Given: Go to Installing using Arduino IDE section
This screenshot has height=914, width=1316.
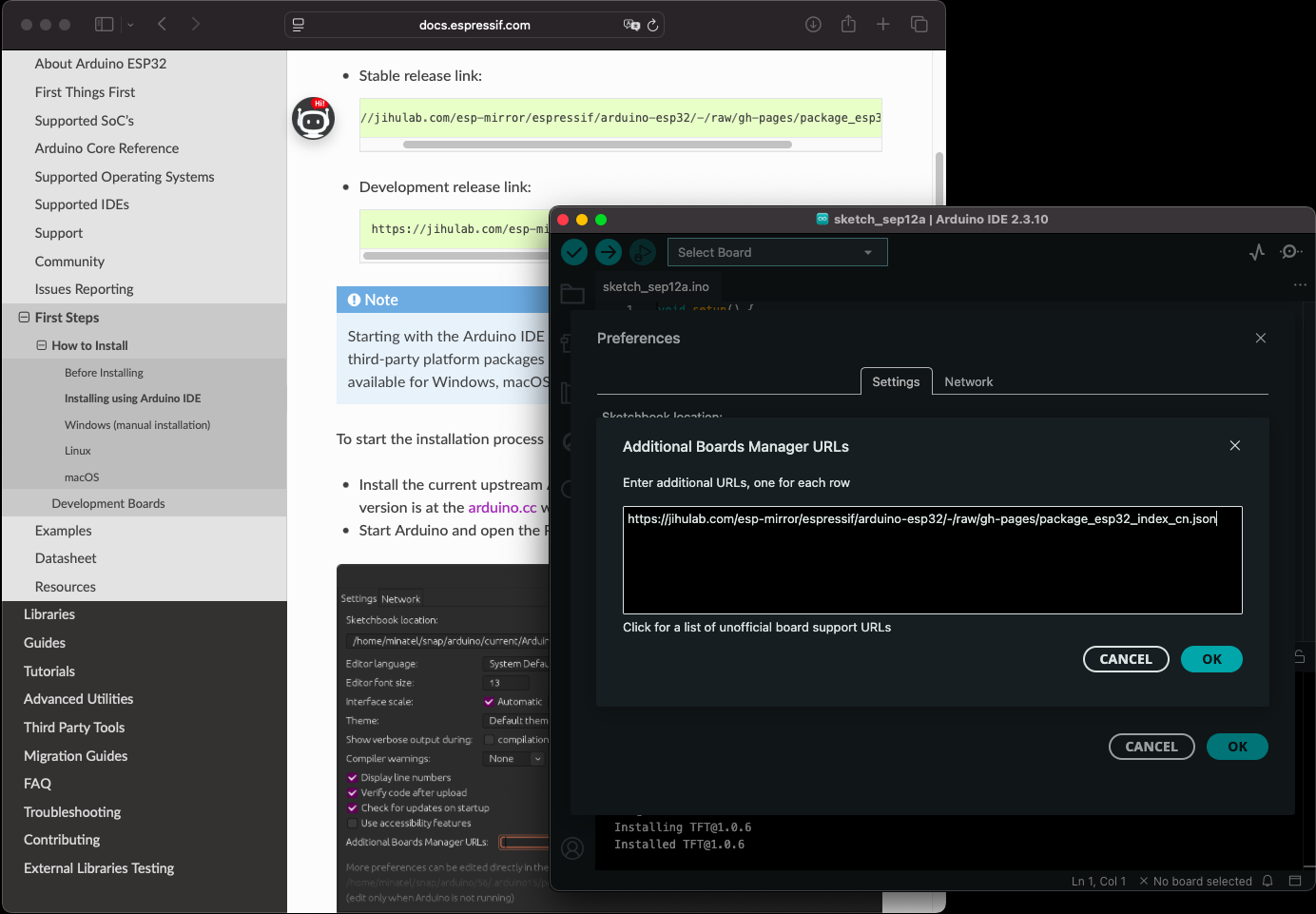Looking at the screenshot, I should tap(132, 399).
